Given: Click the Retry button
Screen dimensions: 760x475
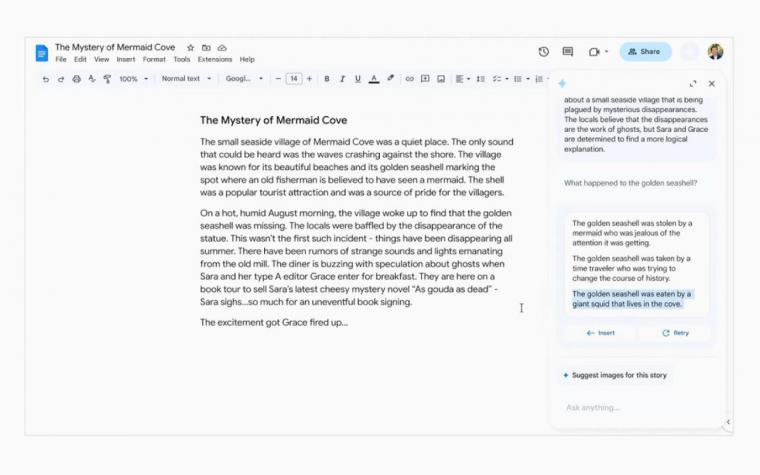Looking at the screenshot, I should click(675, 333).
